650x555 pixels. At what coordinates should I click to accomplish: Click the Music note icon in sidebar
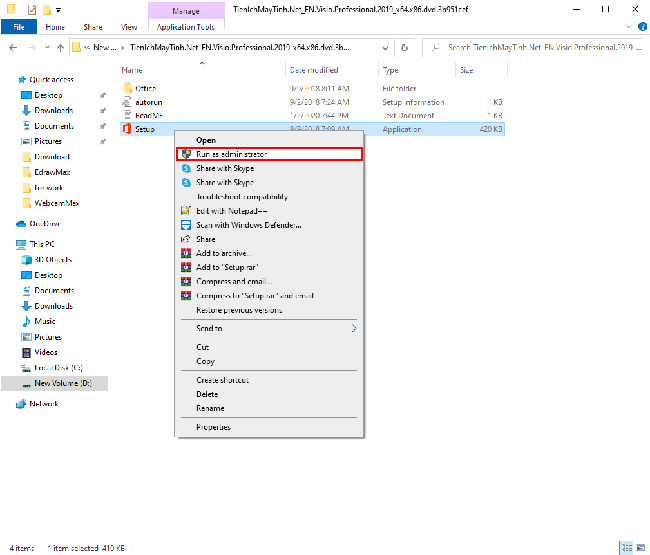click(x=26, y=321)
